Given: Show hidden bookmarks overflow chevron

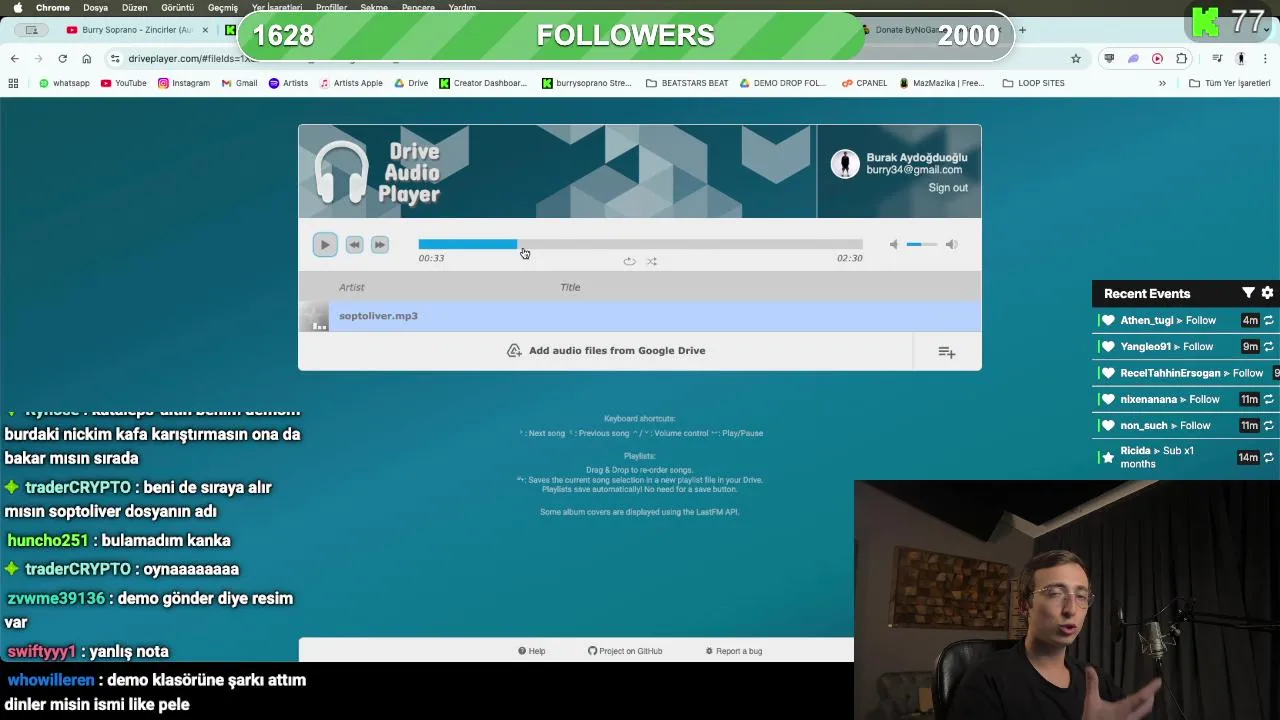Looking at the screenshot, I should tap(1162, 83).
